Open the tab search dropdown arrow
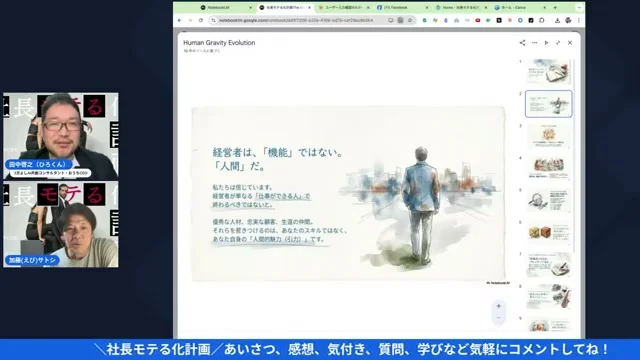640x360 pixels. pos(579,7)
